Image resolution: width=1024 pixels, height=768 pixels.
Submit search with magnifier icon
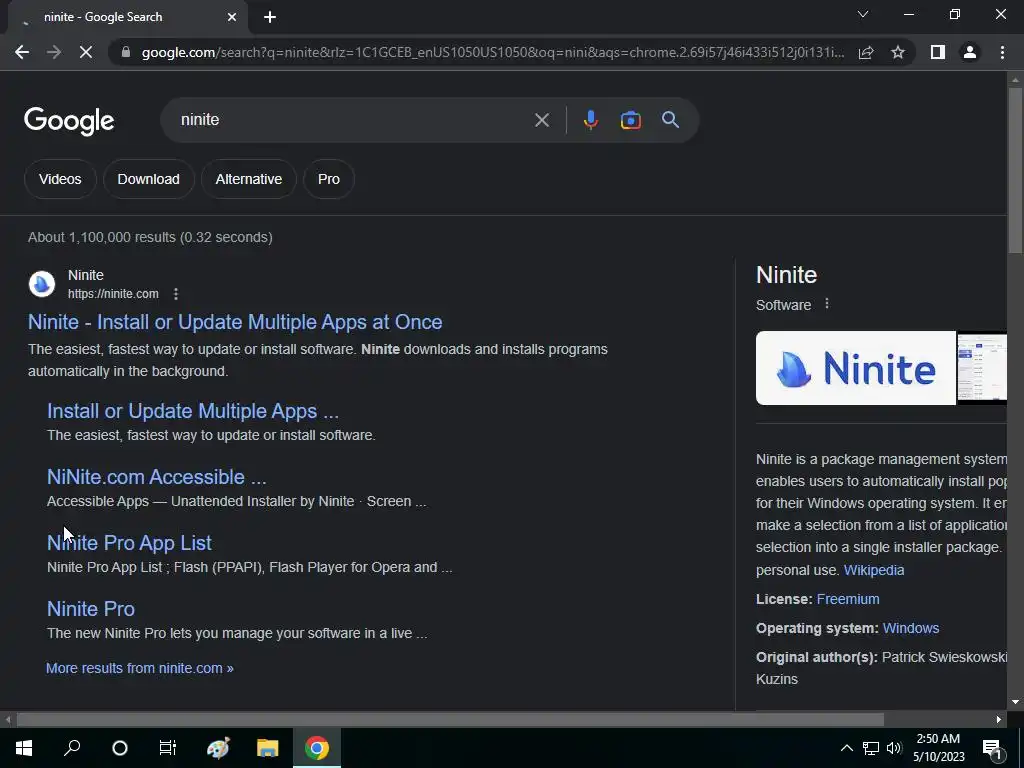tap(670, 120)
